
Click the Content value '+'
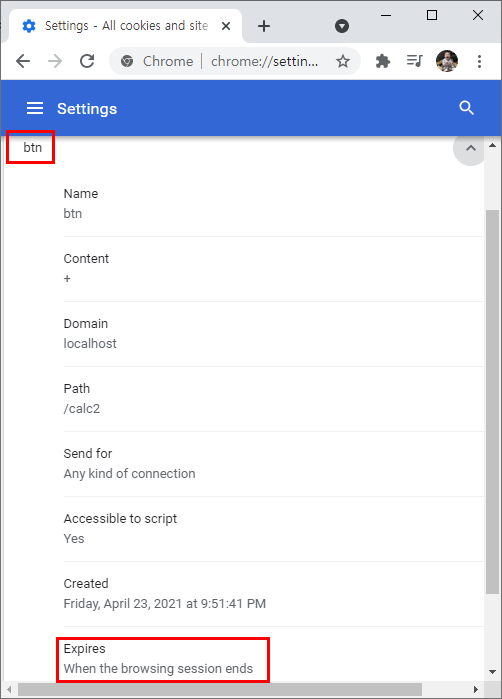click(x=67, y=279)
